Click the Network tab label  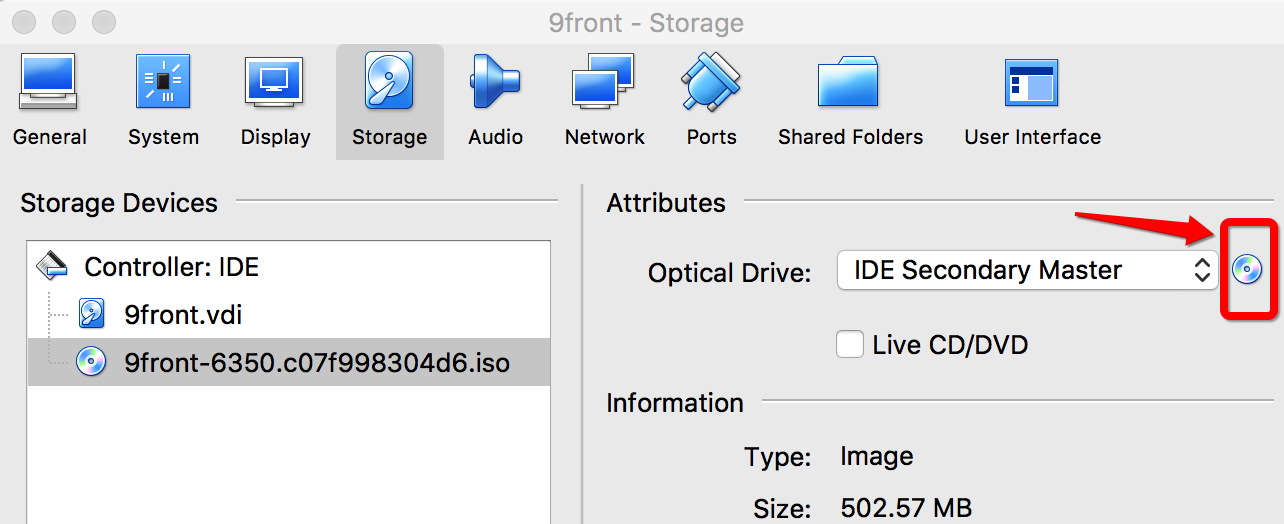tap(604, 137)
